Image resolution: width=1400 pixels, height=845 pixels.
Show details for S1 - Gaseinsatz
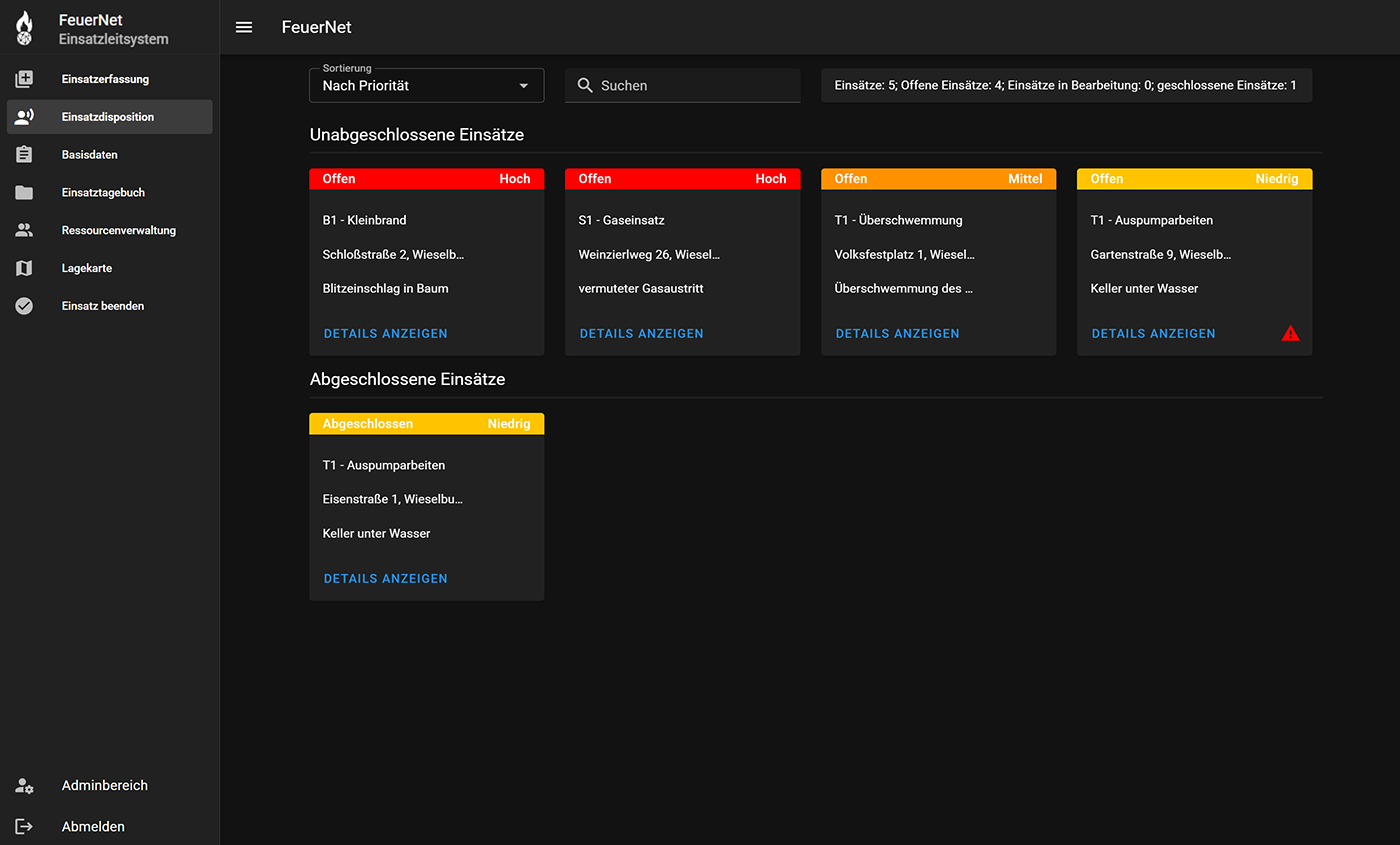641,334
